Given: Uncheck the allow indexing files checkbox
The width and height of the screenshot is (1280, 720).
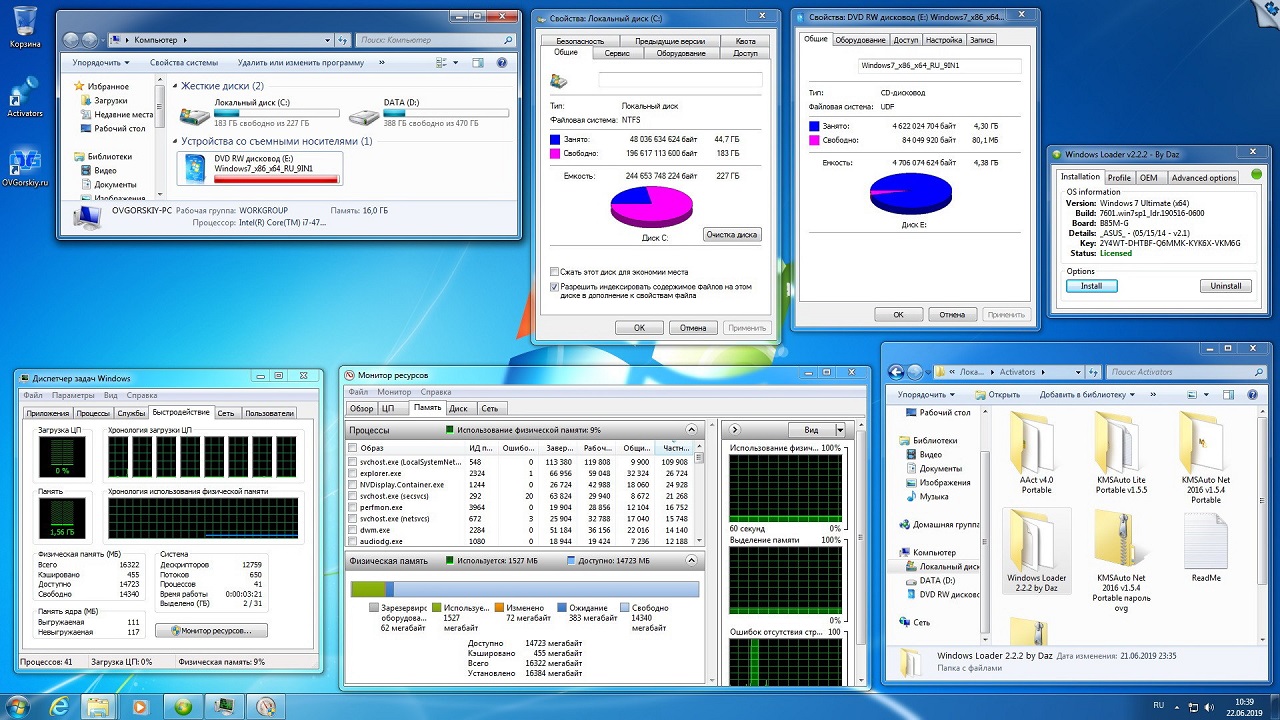Looking at the screenshot, I should coord(555,287).
